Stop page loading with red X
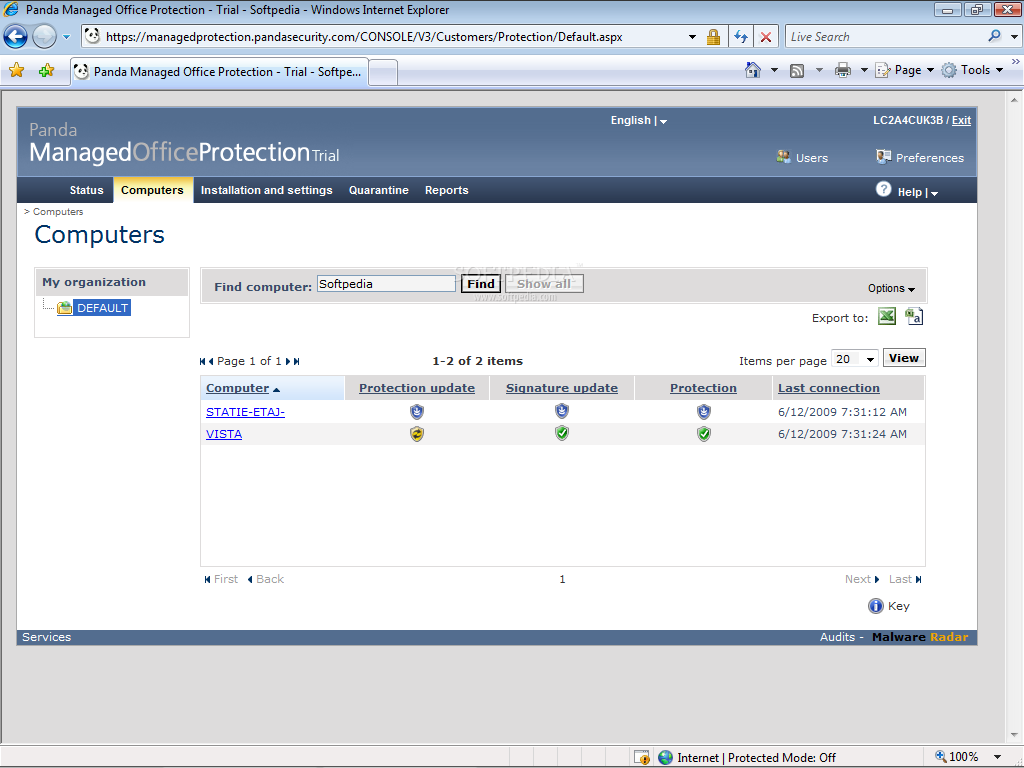This screenshot has height=768, width=1024. (x=765, y=37)
